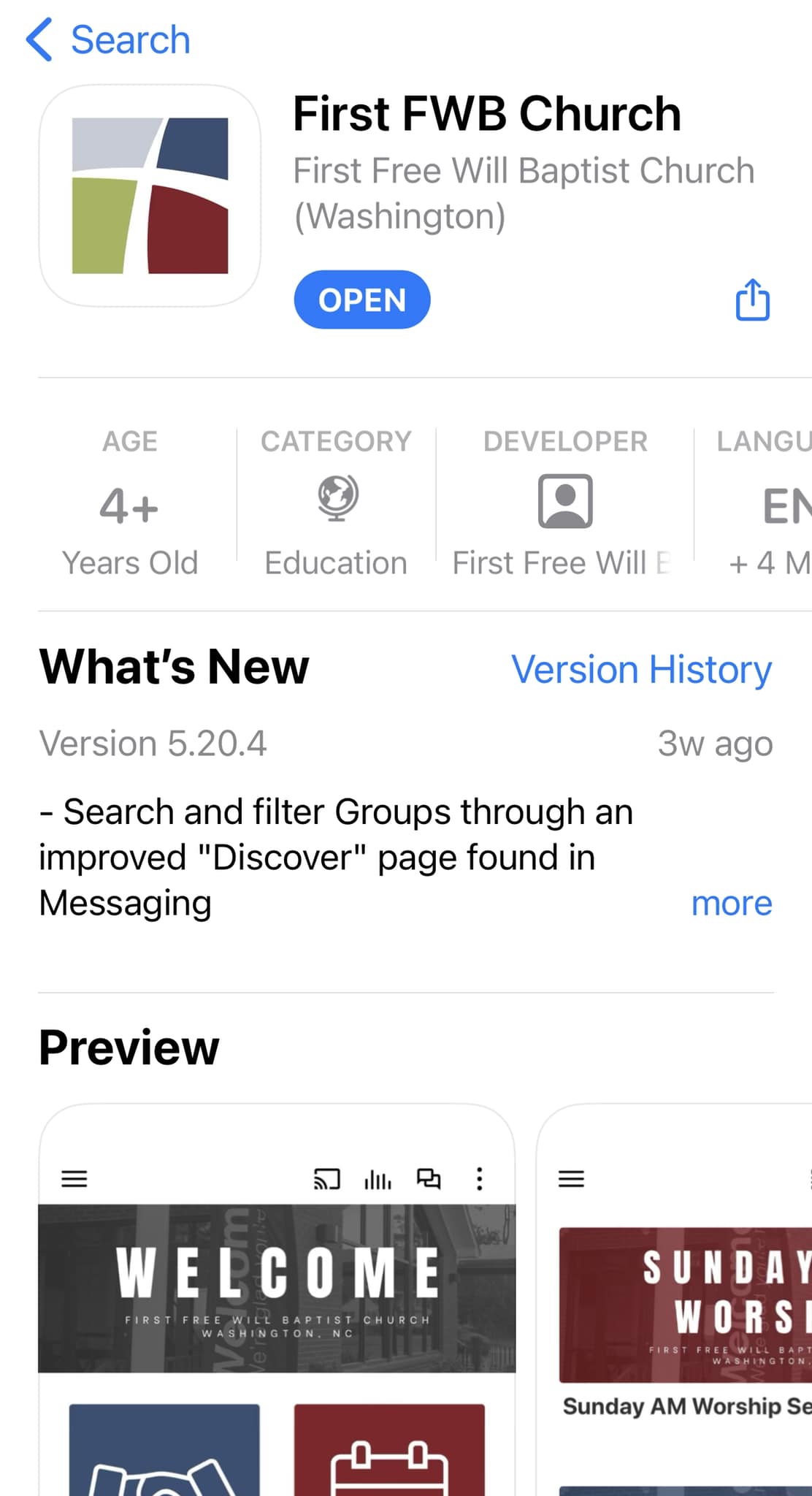The width and height of the screenshot is (812, 1496).
Task: Tap the developer person icon
Action: [x=565, y=501]
